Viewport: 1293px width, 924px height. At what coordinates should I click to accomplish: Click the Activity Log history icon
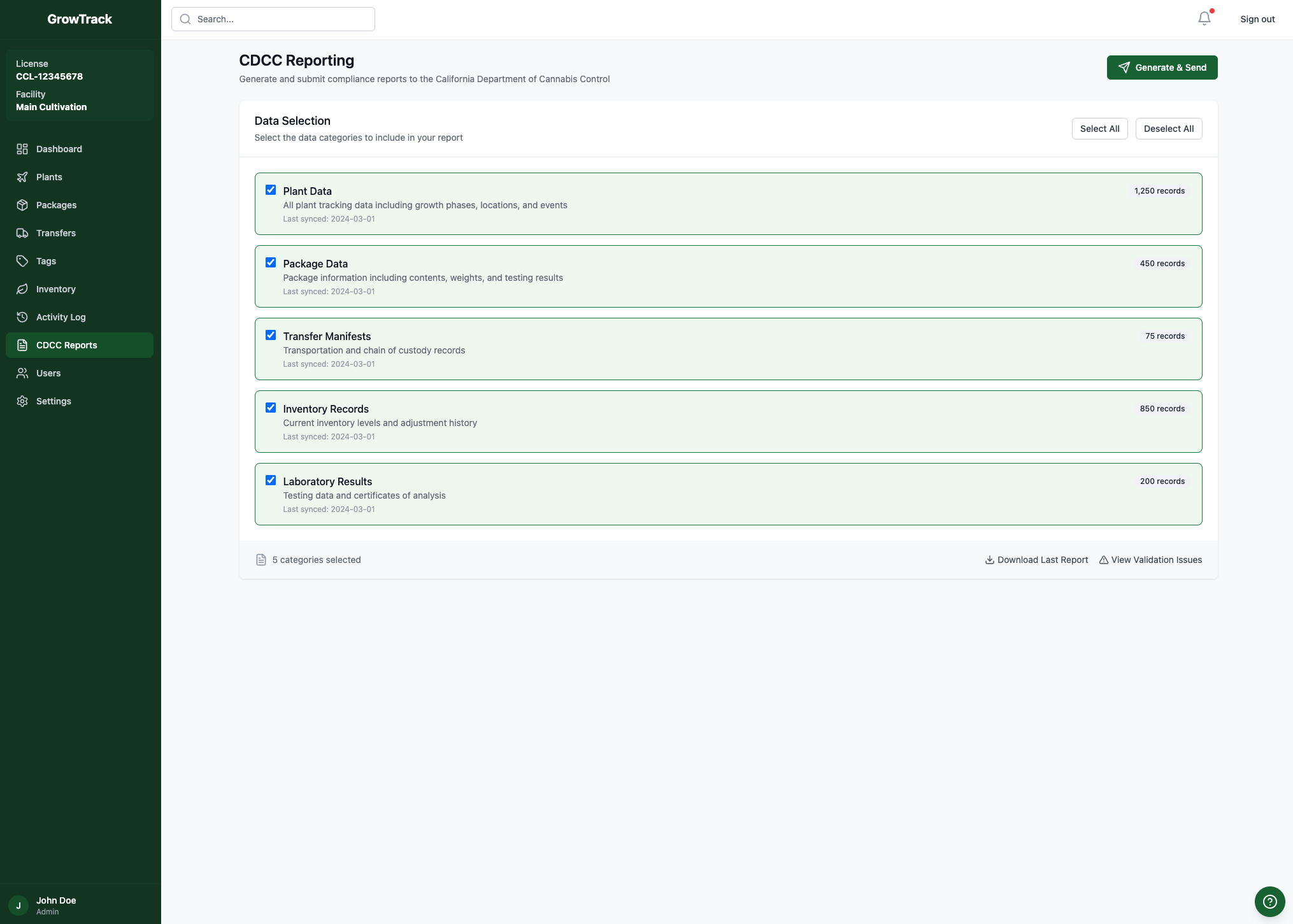(22, 317)
